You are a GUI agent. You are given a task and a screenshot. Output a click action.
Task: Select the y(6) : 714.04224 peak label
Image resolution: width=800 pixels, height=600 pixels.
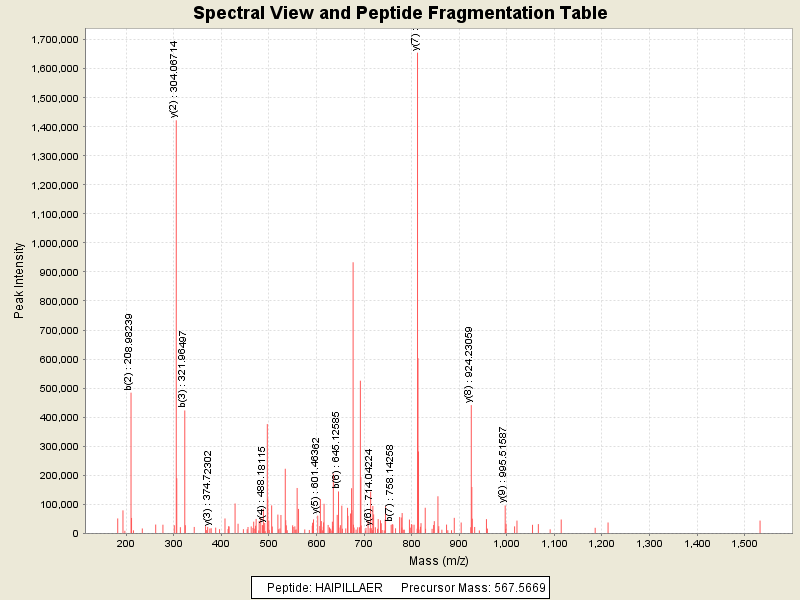(x=369, y=486)
